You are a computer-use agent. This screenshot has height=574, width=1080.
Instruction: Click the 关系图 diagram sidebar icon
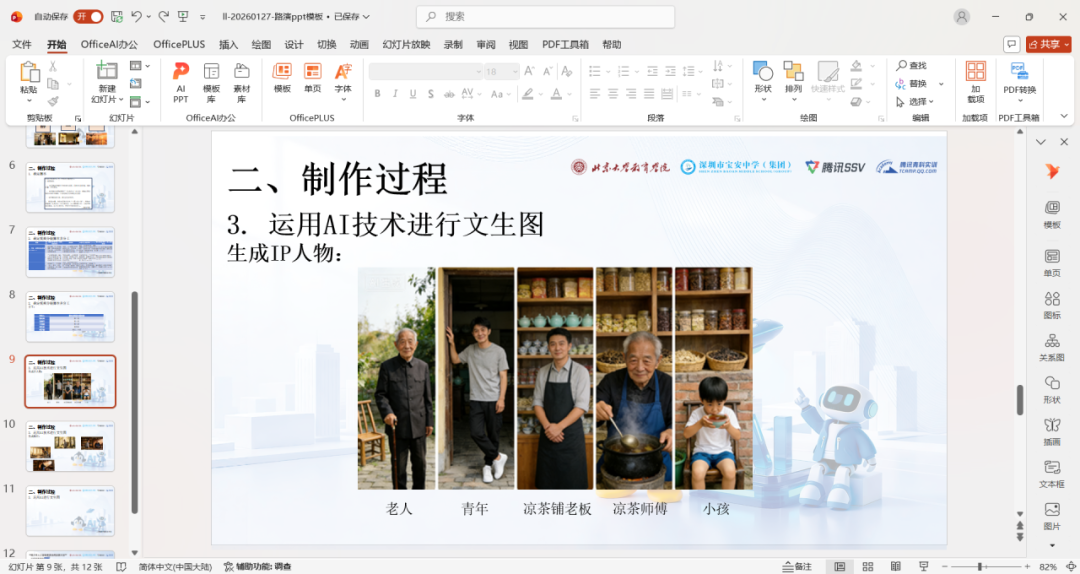tap(1052, 348)
